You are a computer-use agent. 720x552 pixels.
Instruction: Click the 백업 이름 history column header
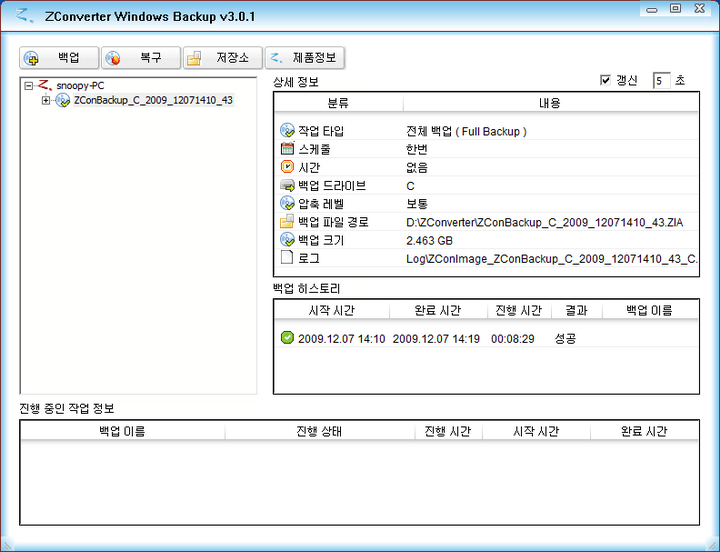coord(650,310)
